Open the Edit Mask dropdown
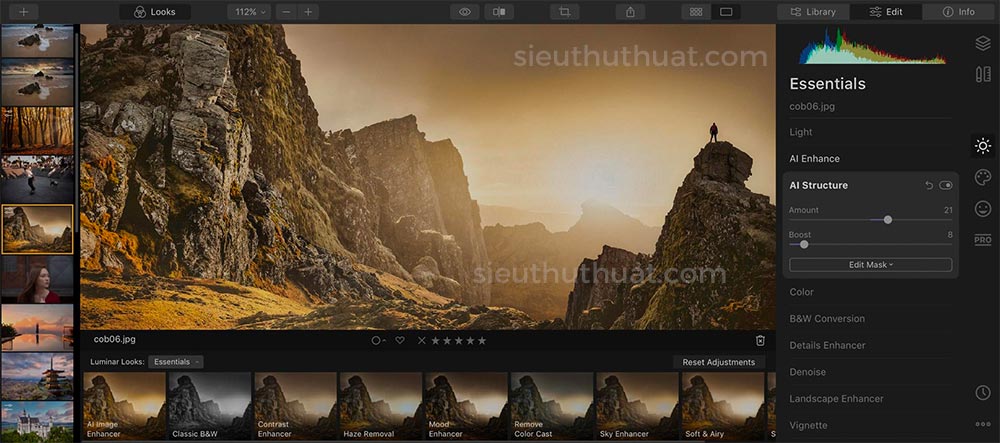 tap(871, 265)
